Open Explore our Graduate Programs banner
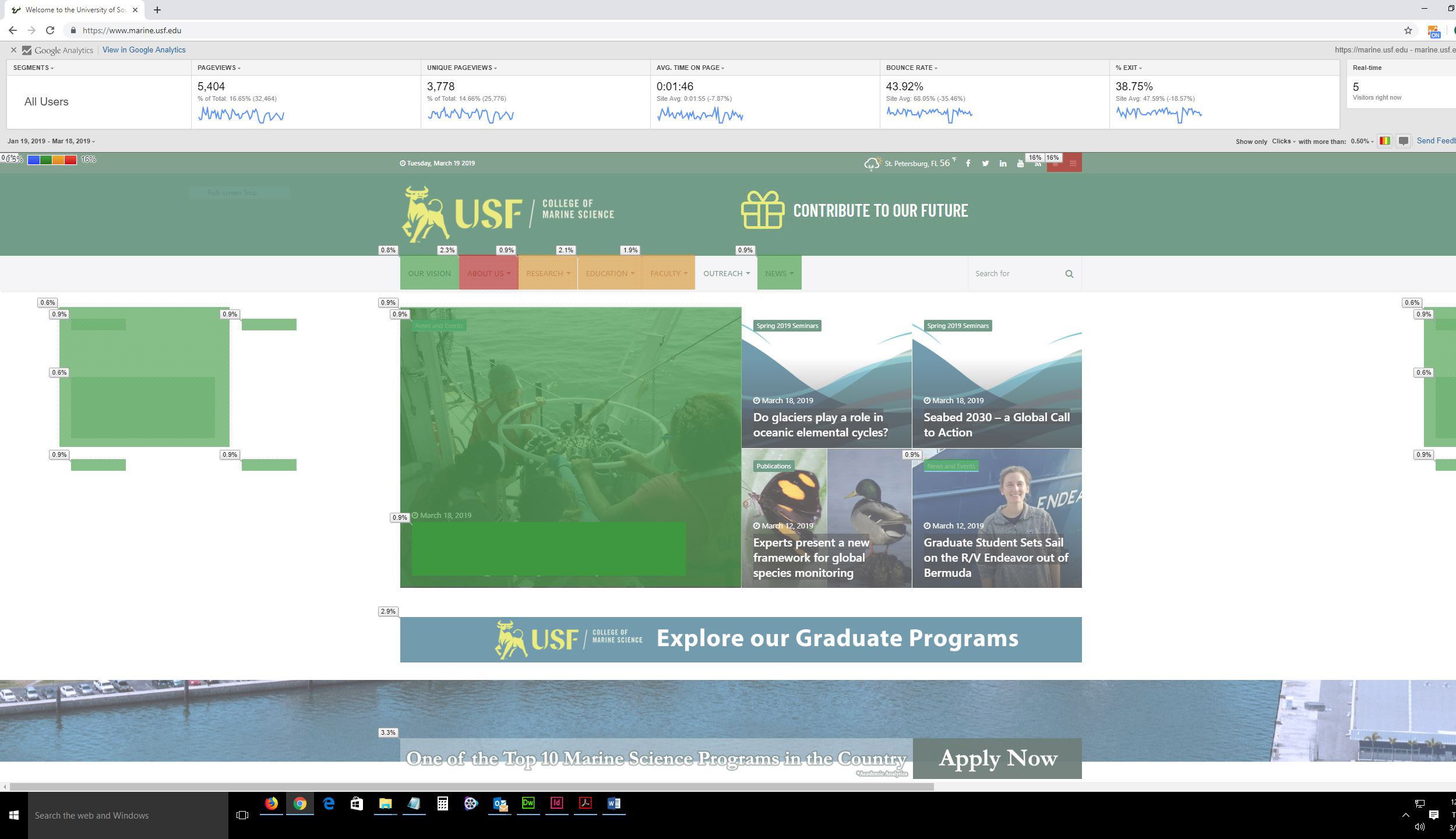The image size is (1456, 839). [741, 639]
